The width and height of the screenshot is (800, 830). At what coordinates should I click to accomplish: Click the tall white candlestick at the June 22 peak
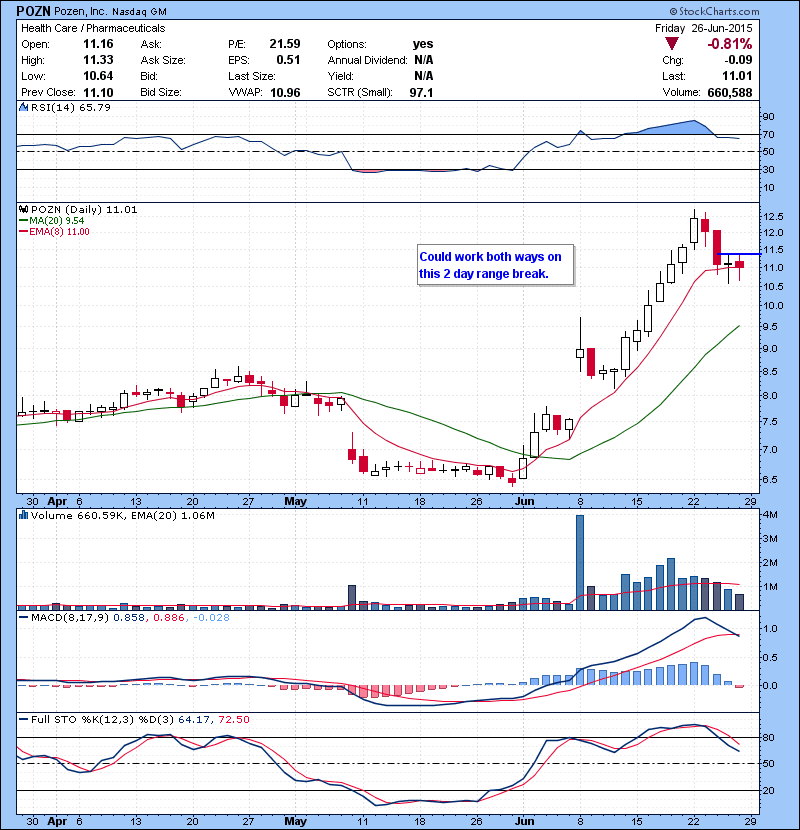point(693,230)
